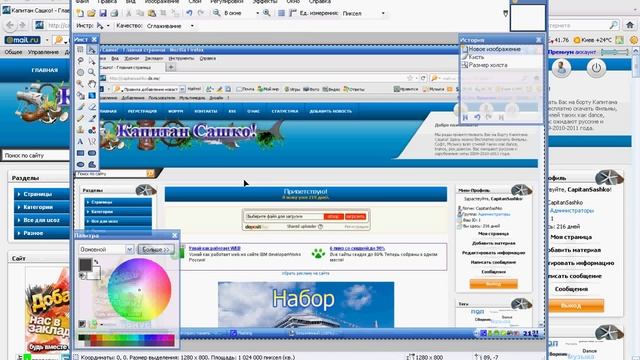The width and height of the screenshot is (640, 360).
Task: Select the Rectangle shape tool
Action: (80, 153)
